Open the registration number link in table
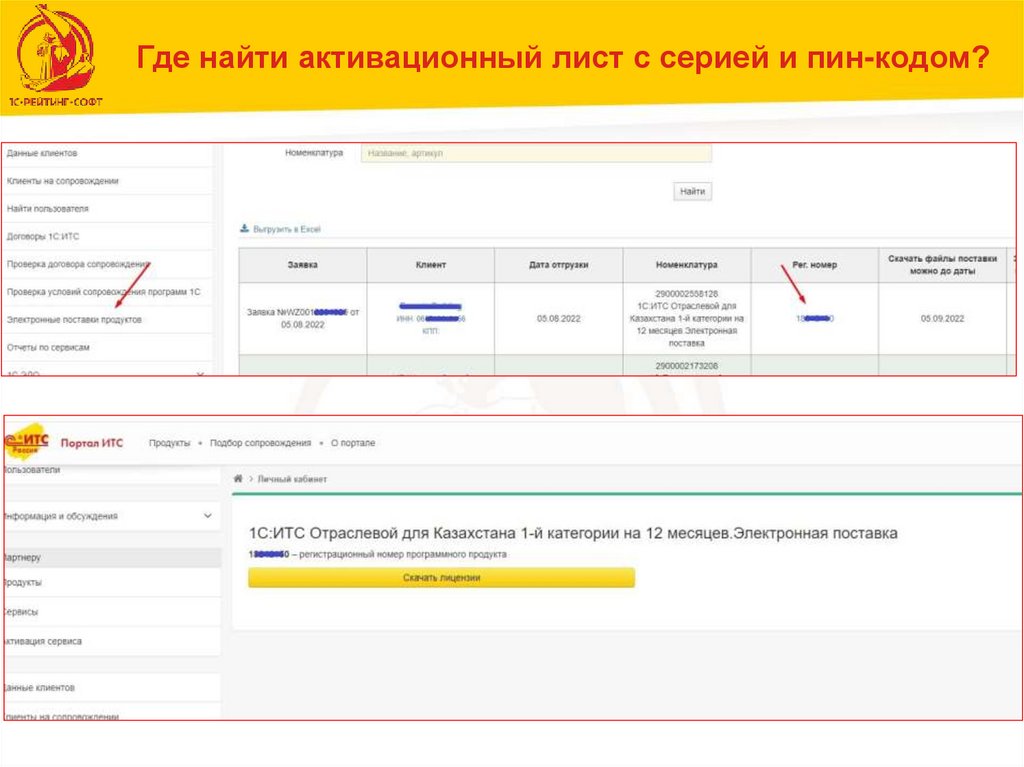The width and height of the screenshot is (1024, 767). click(x=814, y=318)
